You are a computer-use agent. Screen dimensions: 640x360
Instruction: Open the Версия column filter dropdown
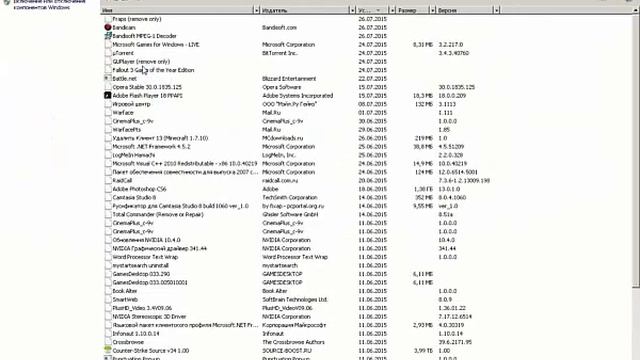coord(496,10)
